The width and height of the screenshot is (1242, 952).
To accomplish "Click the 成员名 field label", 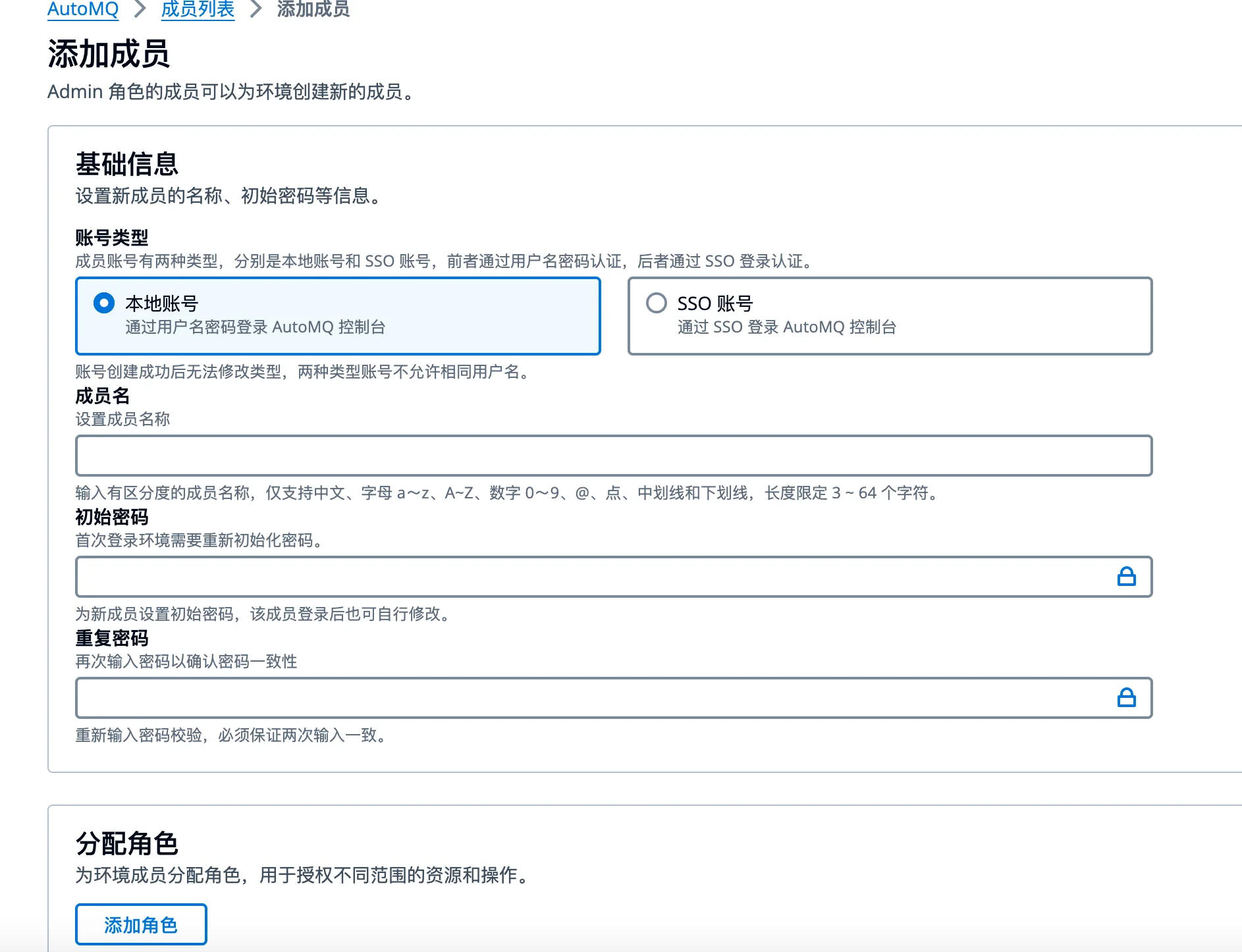I will pyautogui.click(x=103, y=396).
